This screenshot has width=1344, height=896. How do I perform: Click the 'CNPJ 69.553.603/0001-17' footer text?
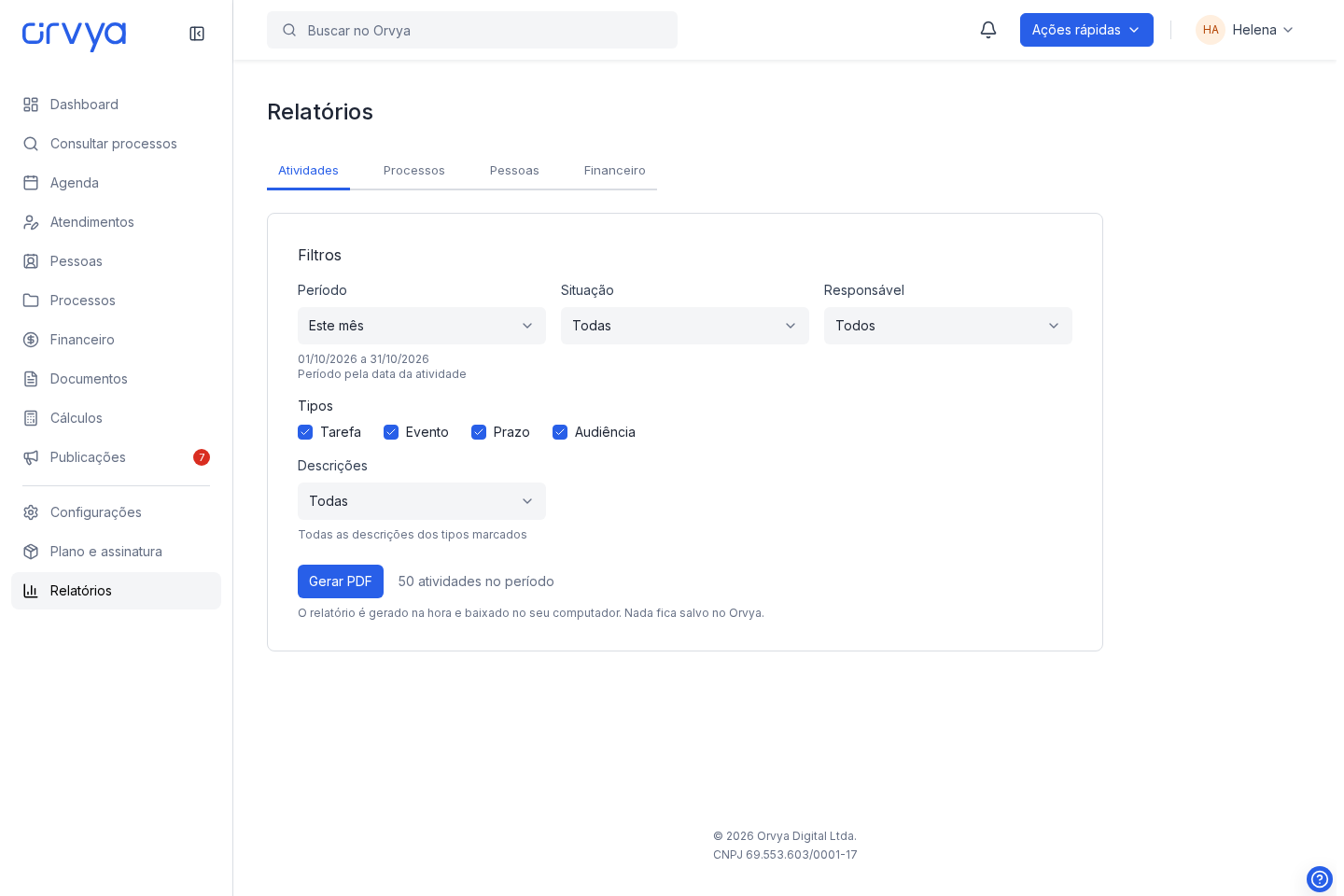pyautogui.click(x=785, y=855)
